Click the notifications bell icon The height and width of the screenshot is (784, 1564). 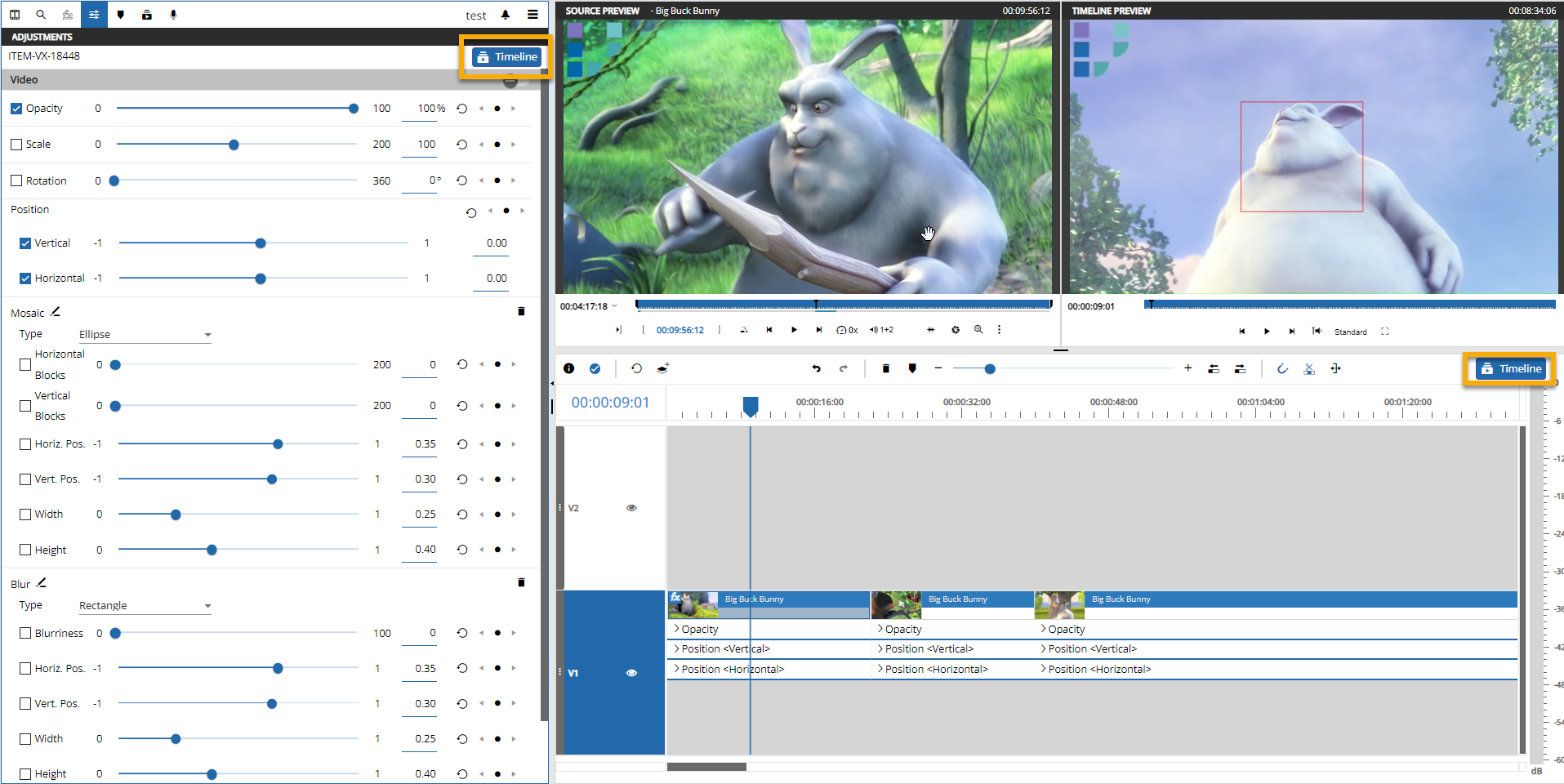click(x=506, y=15)
